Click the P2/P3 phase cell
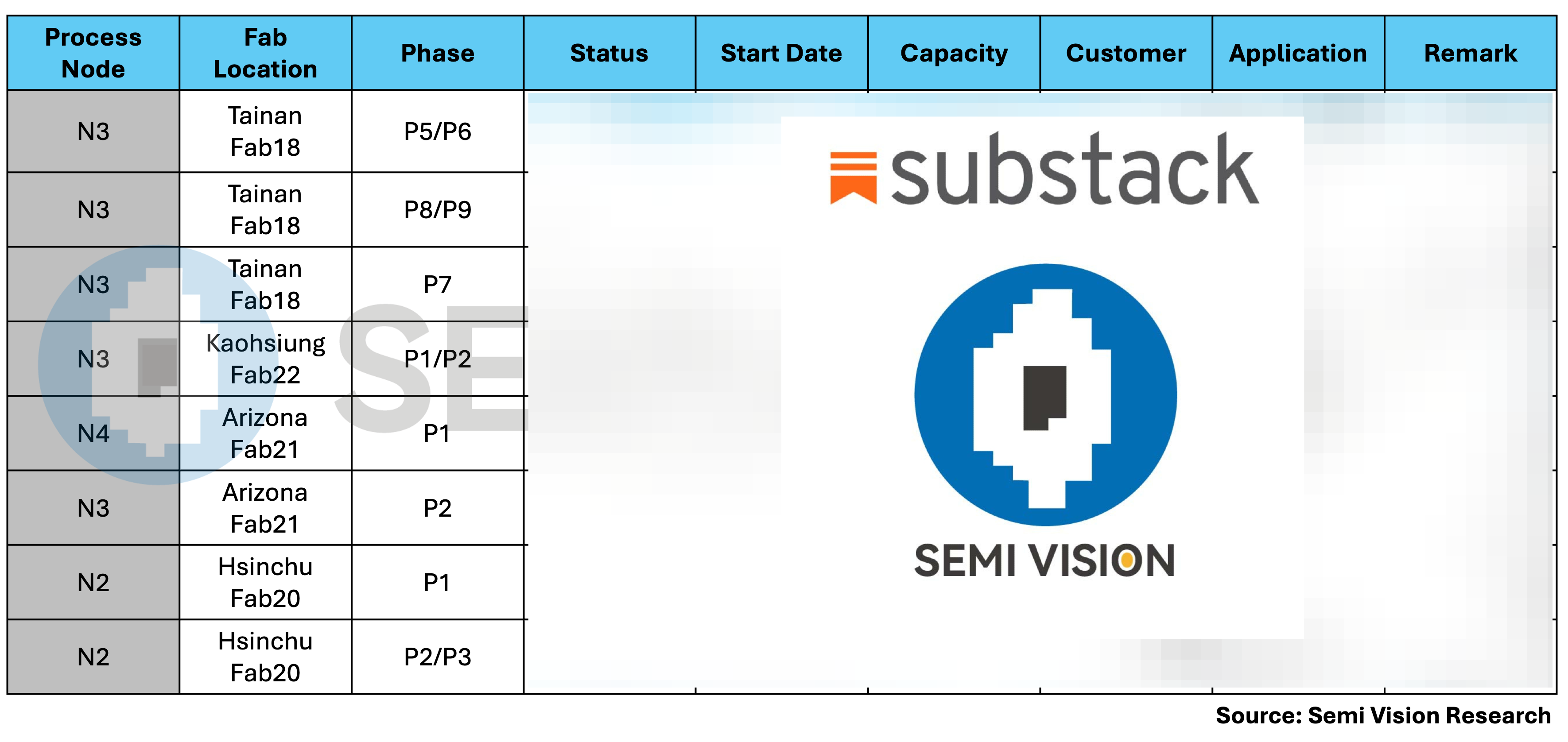 [438, 657]
